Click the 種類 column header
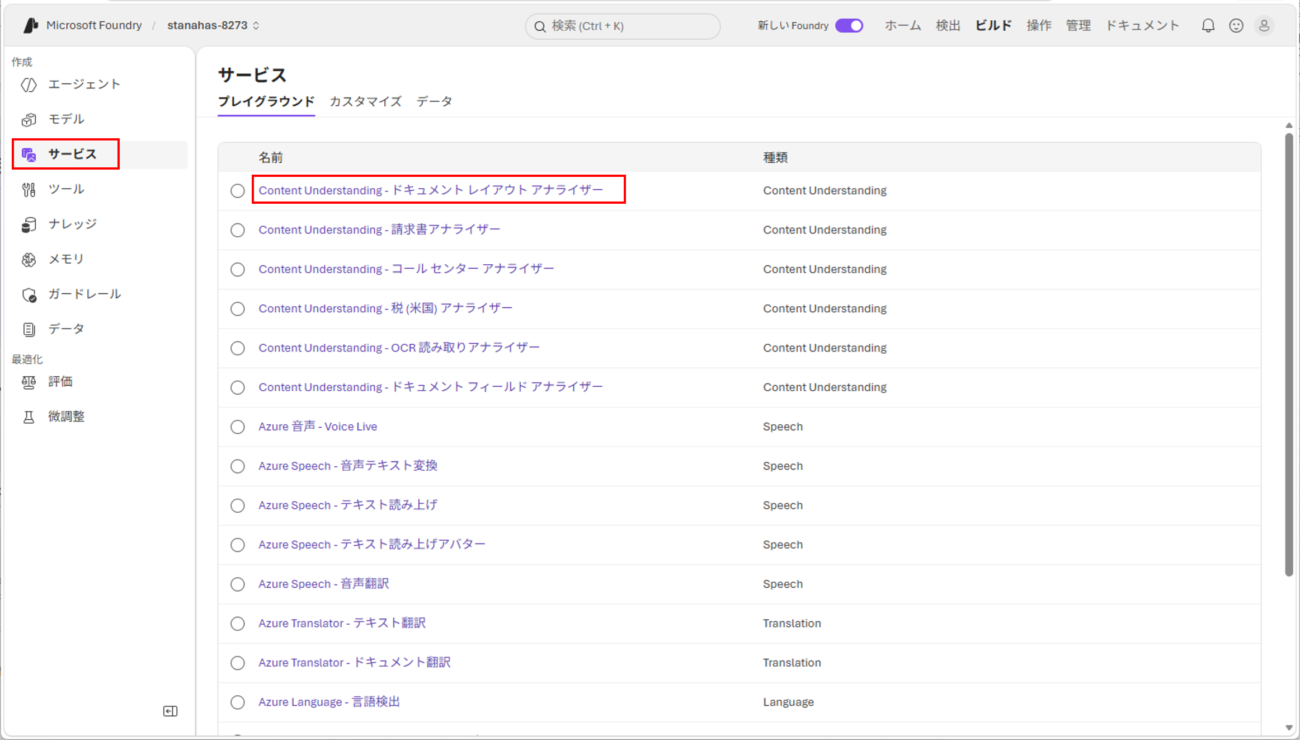 click(x=775, y=158)
